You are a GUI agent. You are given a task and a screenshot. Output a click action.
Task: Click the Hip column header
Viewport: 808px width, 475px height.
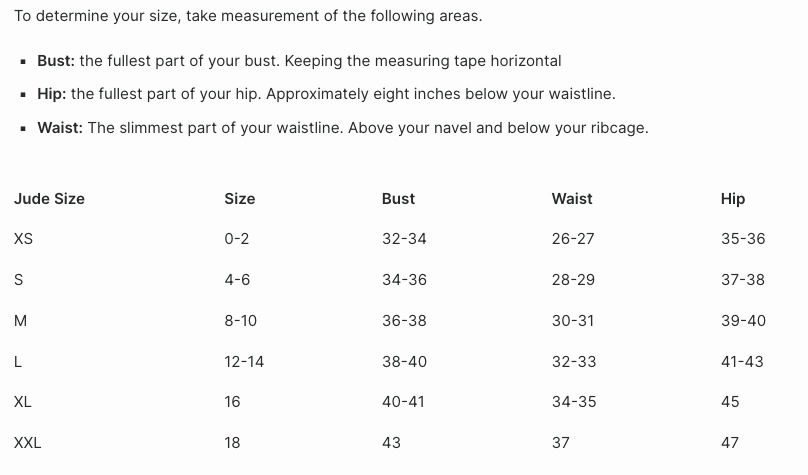point(733,199)
